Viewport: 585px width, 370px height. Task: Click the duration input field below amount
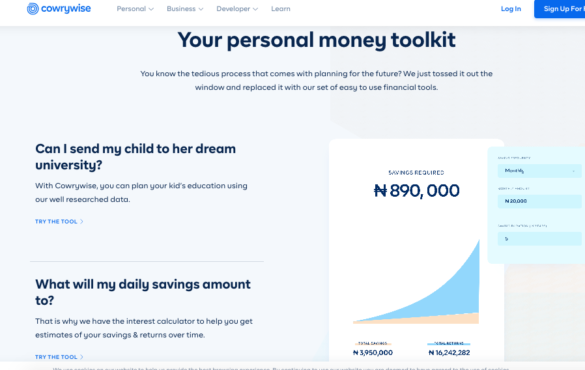539,239
